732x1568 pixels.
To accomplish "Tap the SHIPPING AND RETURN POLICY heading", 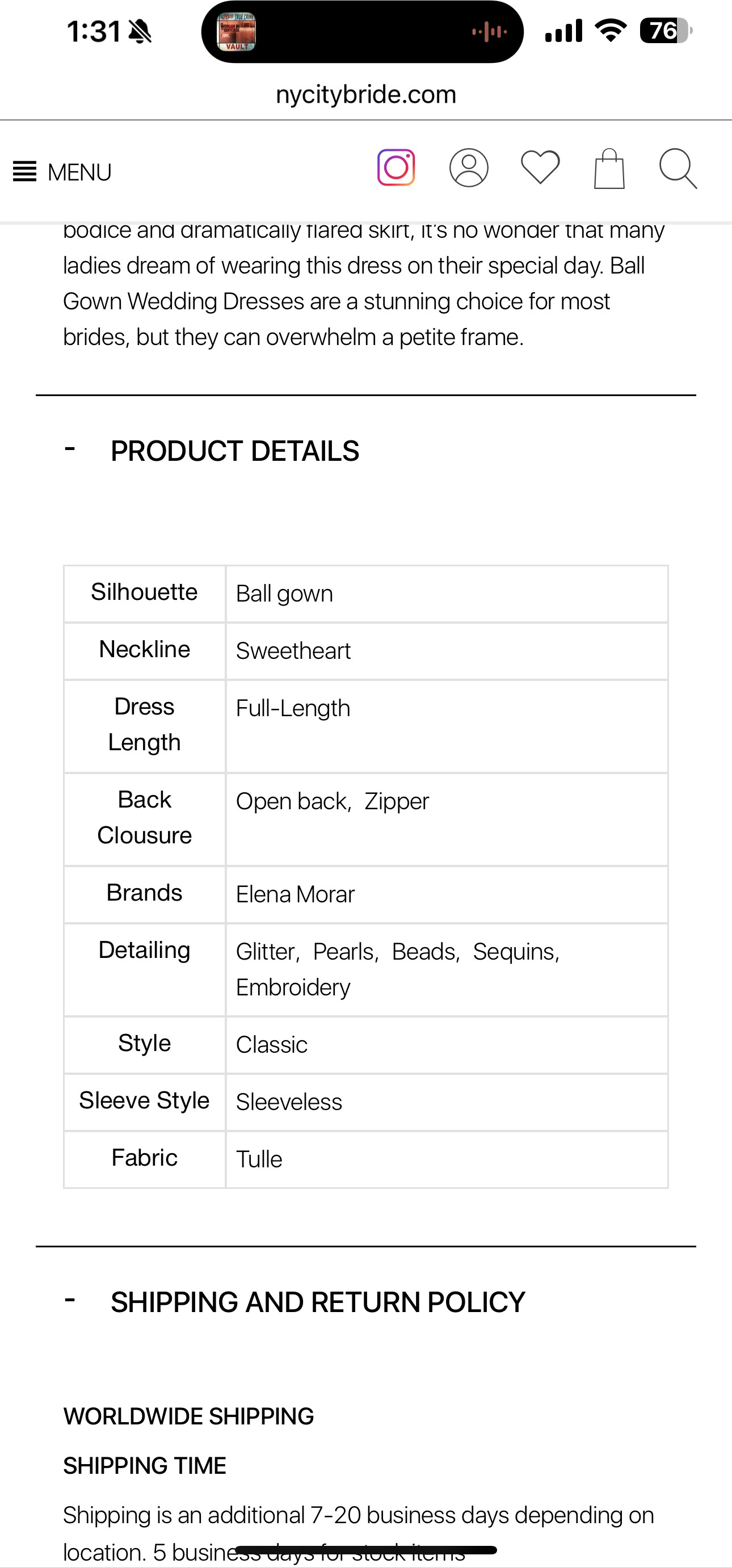I will [x=318, y=1302].
